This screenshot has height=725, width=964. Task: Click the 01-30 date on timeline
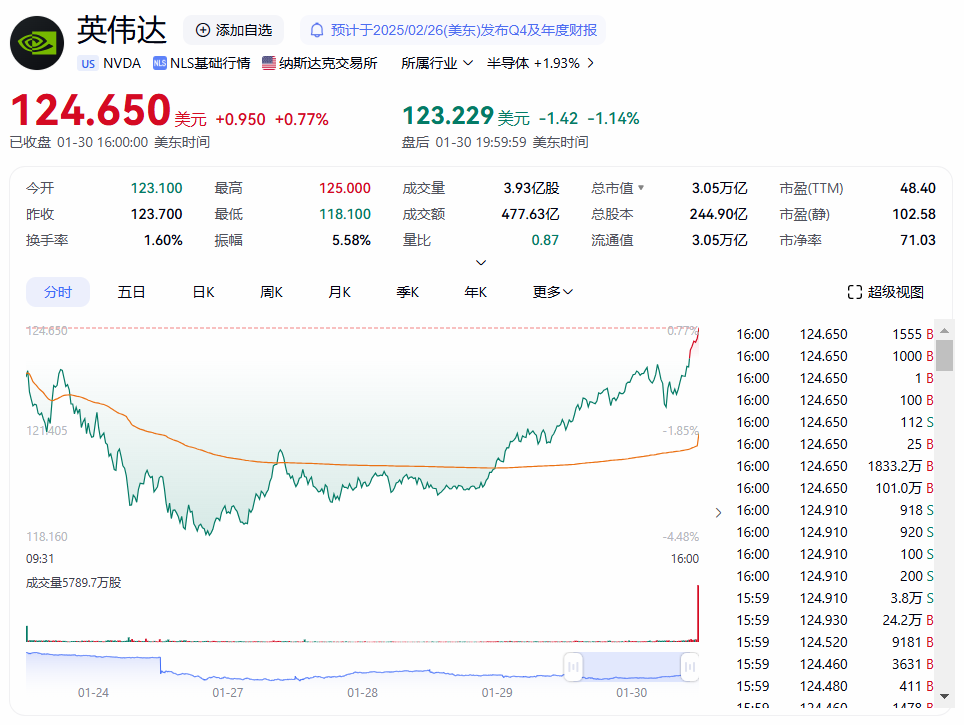[x=631, y=692]
